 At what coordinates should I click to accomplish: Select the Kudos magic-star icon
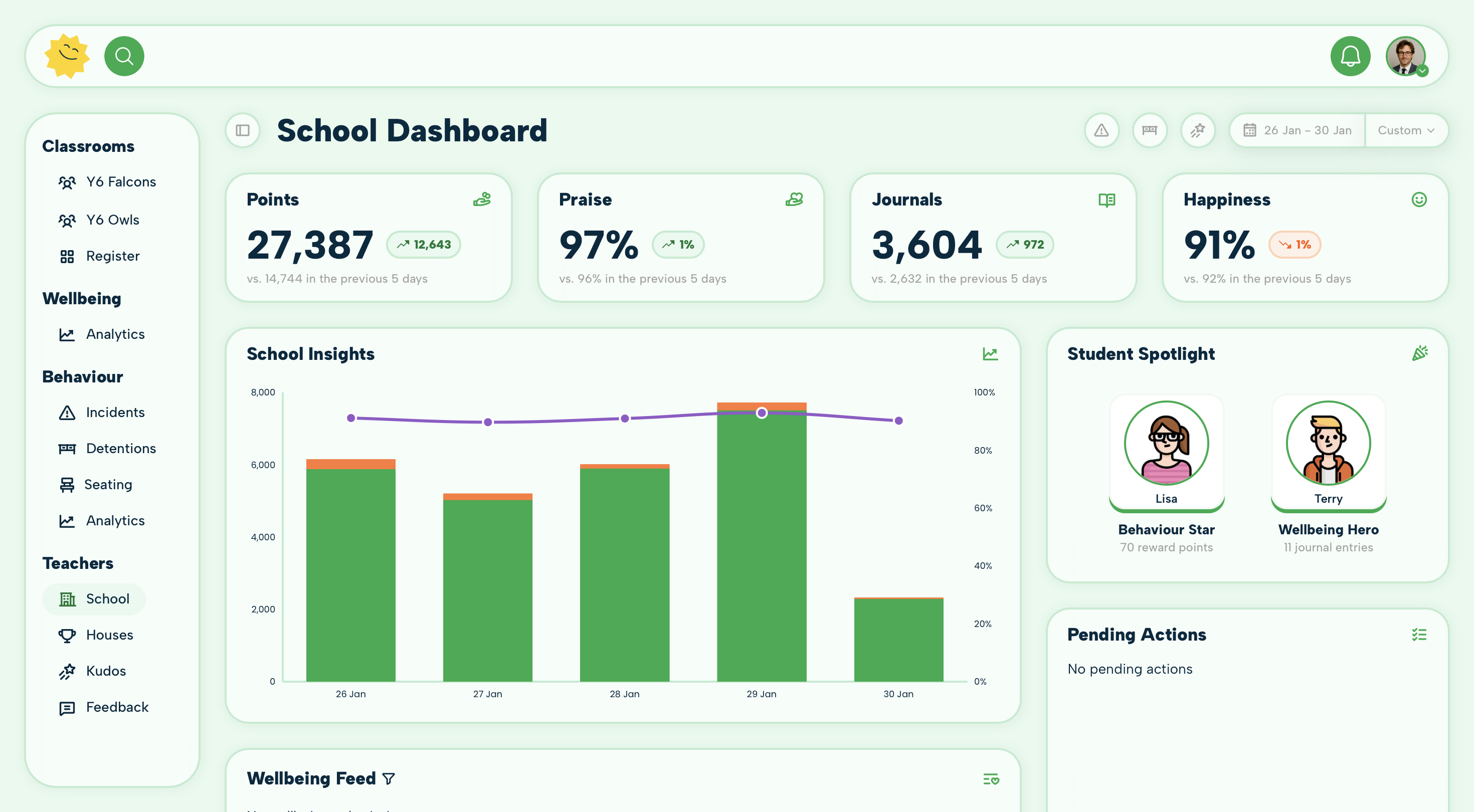(68, 671)
